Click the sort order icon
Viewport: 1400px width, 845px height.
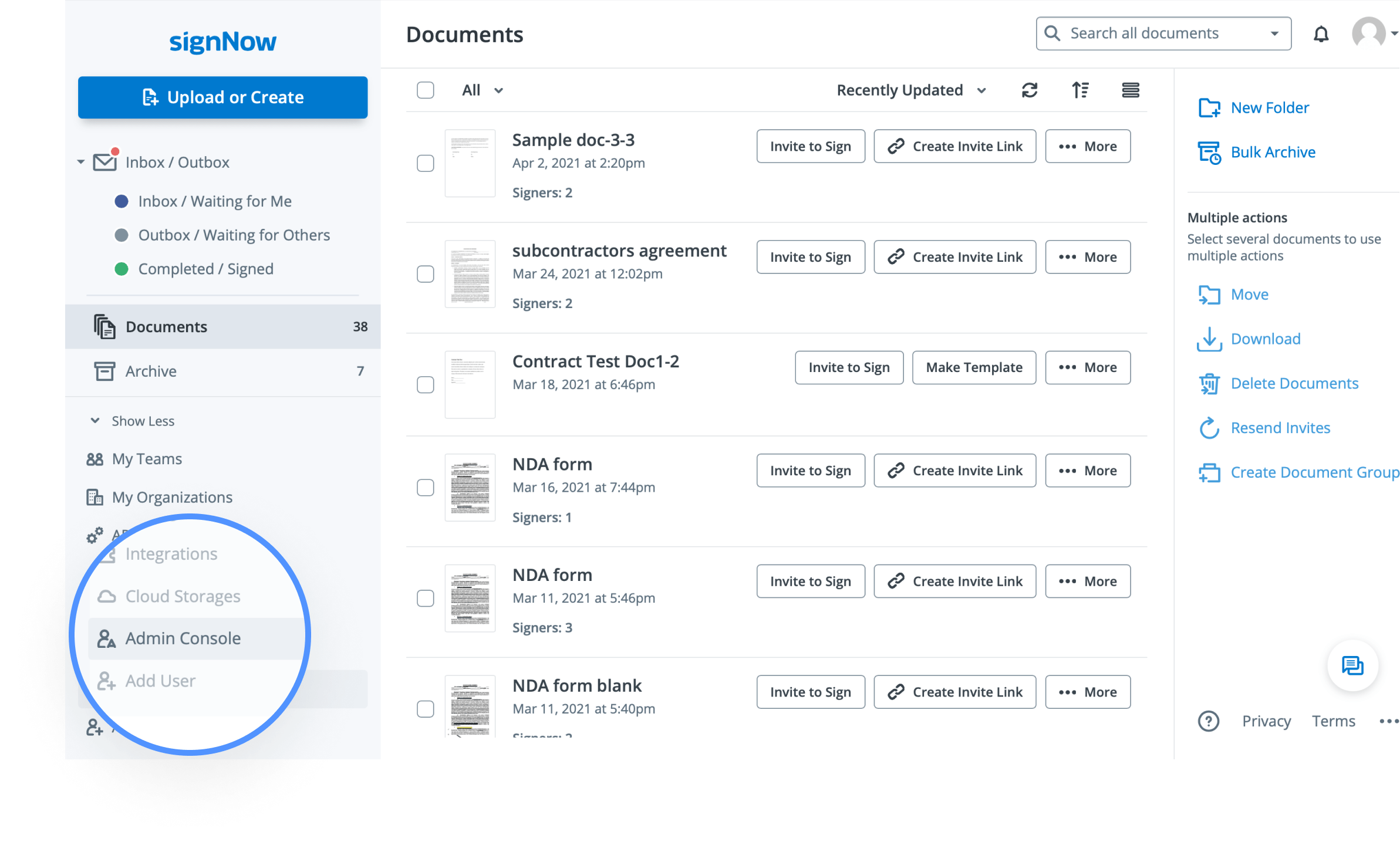[1080, 90]
